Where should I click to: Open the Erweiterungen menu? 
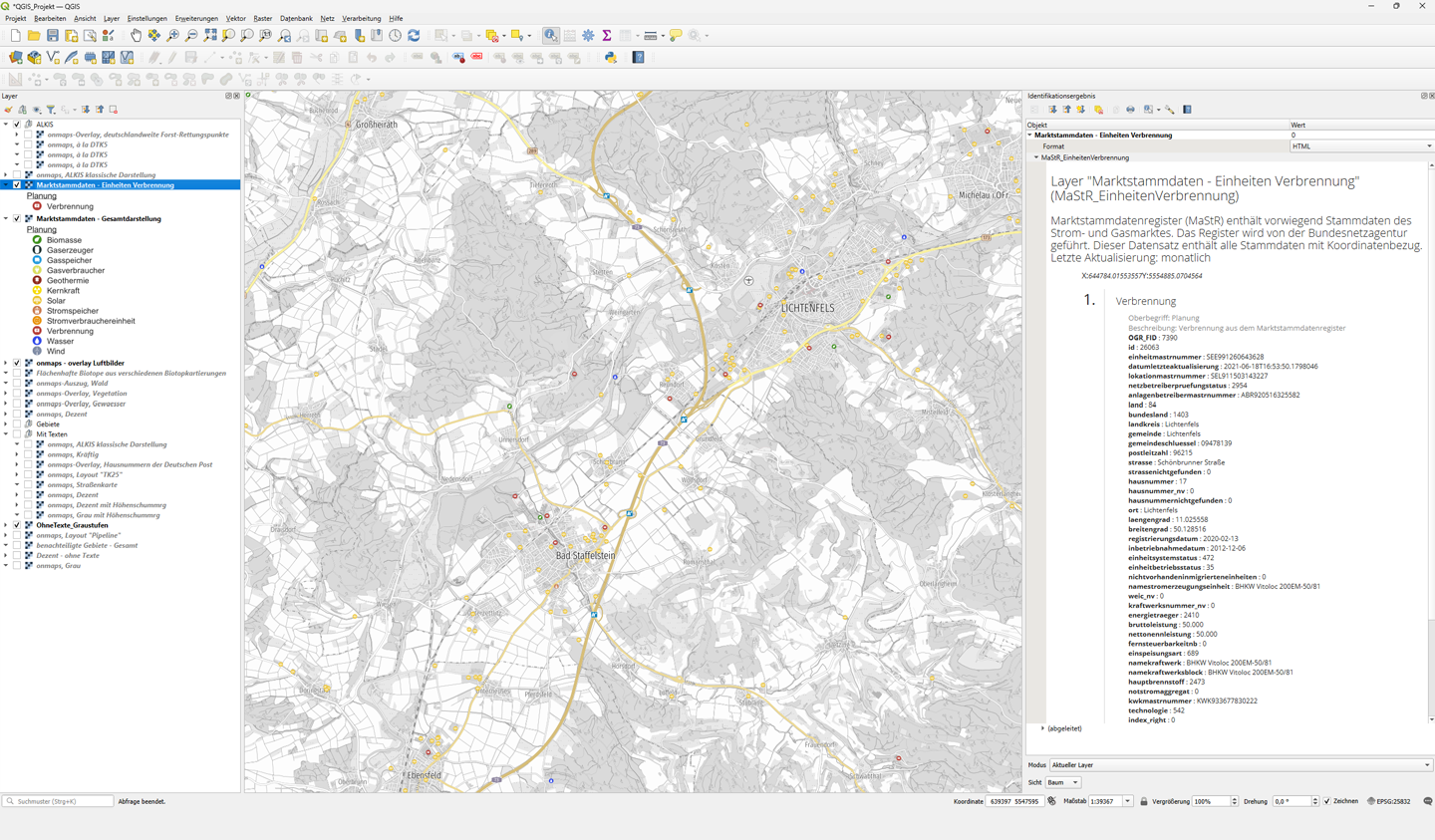tap(196, 19)
